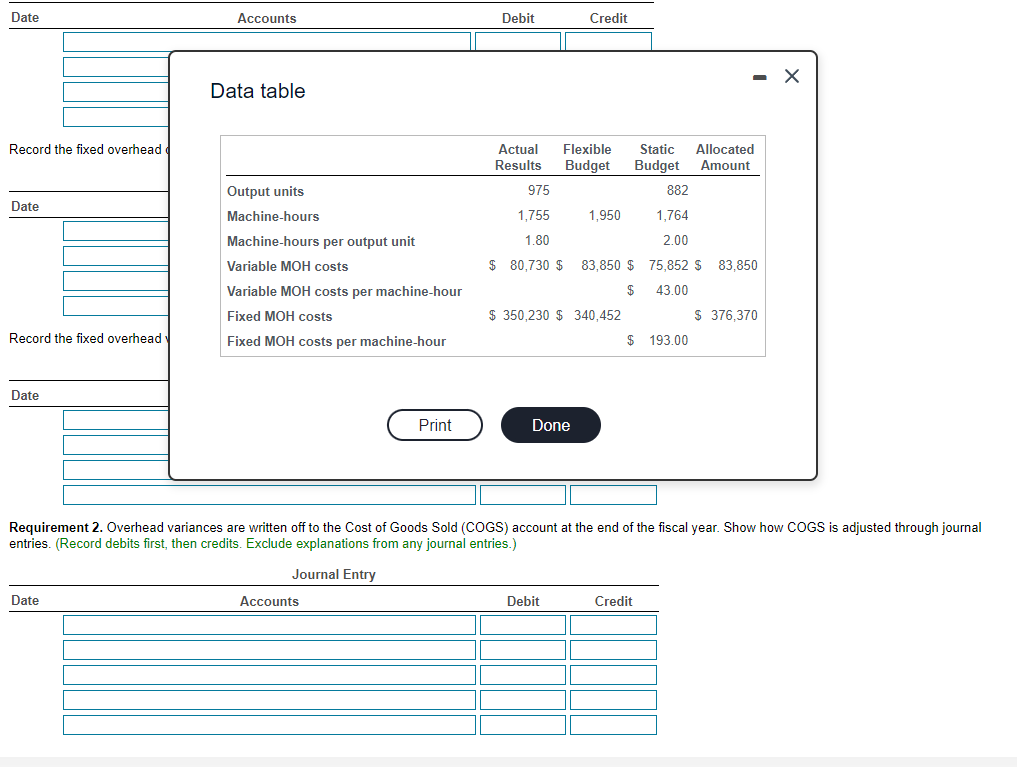Click the topmost Accounts entry field on screen
The height and width of the screenshot is (767, 1017).
coord(266,41)
